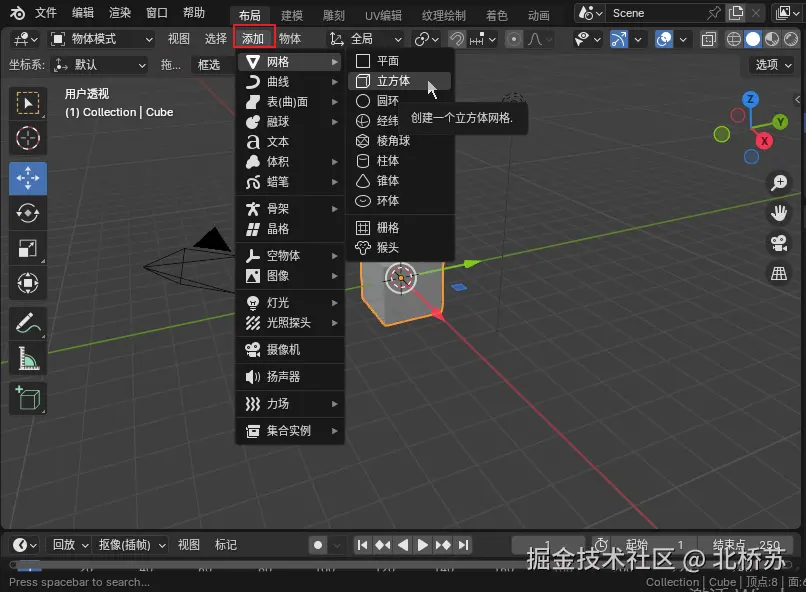Open the 文件 menu
806x592 pixels.
point(46,13)
